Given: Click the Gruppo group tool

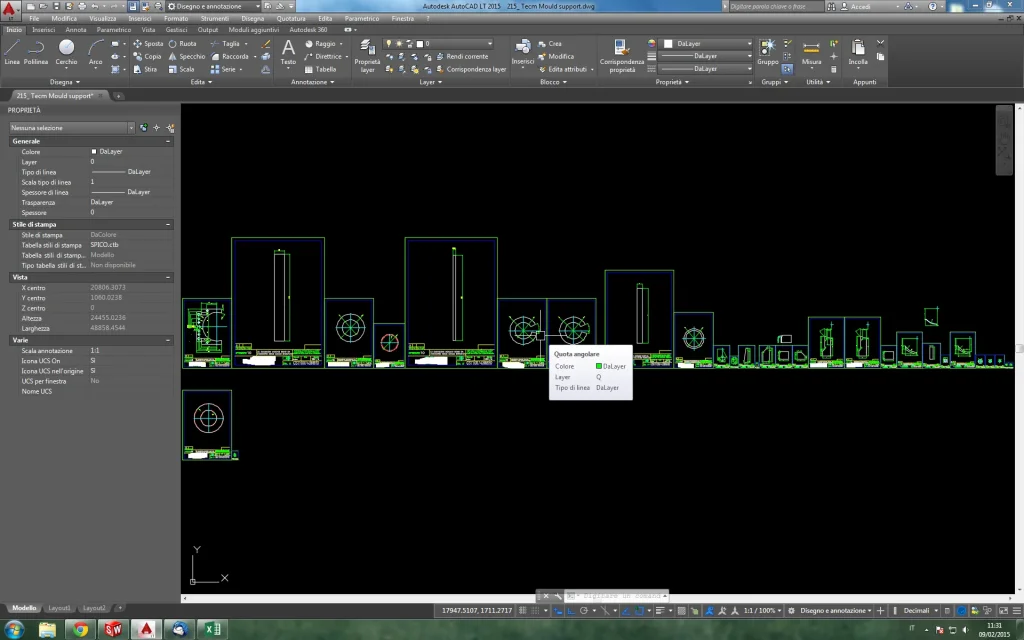Looking at the screenshot, I should click(x=767, y=52).
